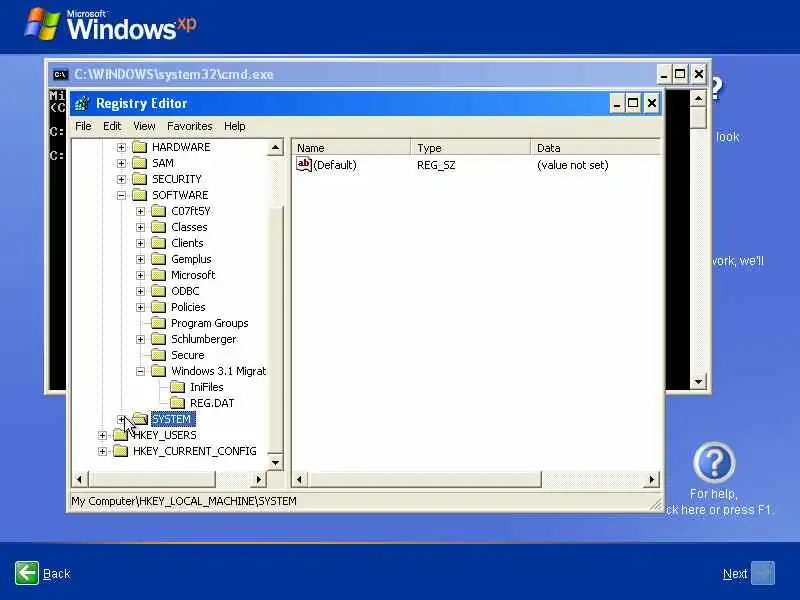Expand the Classes key
This screenshot has height=600, width=800.
(x=140, y=227)
